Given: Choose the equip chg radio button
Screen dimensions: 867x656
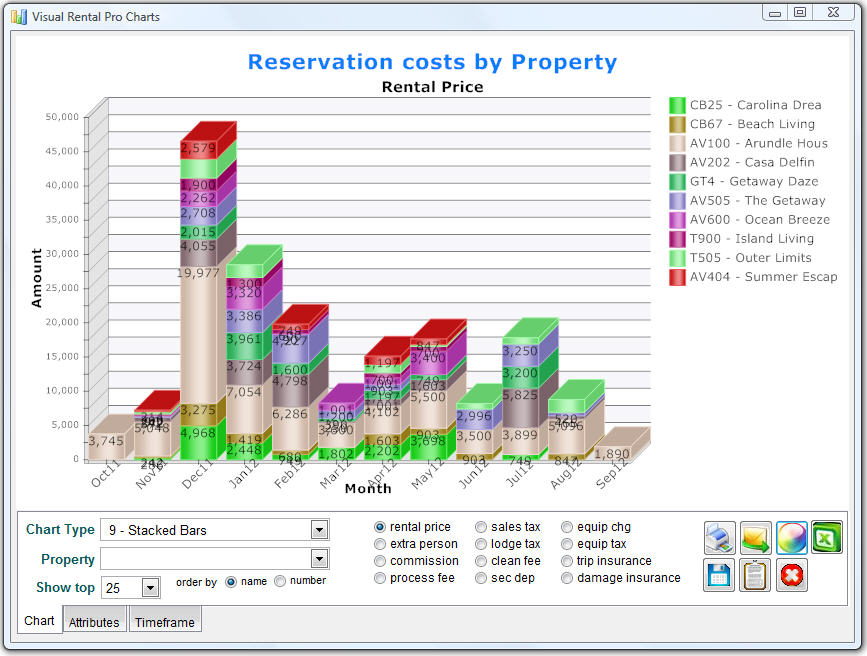Looking at the screenshot, I should [x=567, y=527].
